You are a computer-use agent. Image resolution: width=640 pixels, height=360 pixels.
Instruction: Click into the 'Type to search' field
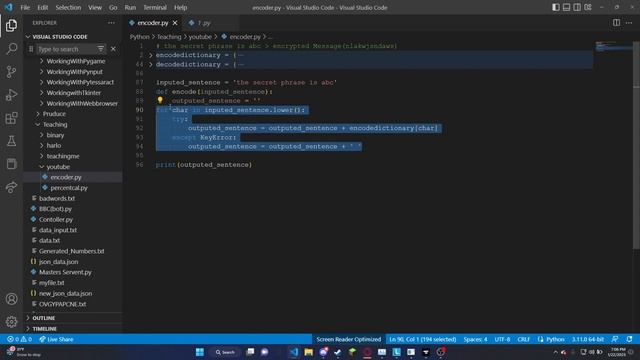pos(66,49)
